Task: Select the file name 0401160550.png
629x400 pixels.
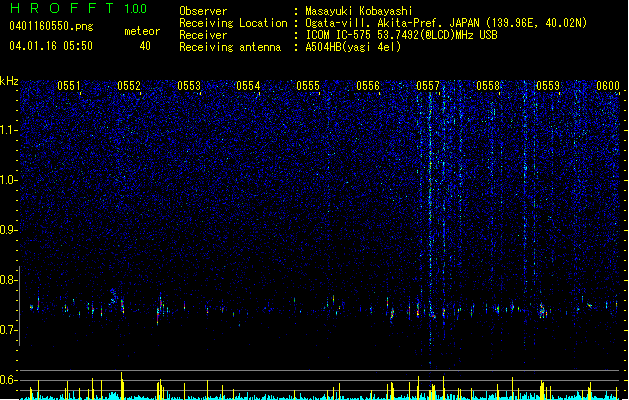Action: 51,27
